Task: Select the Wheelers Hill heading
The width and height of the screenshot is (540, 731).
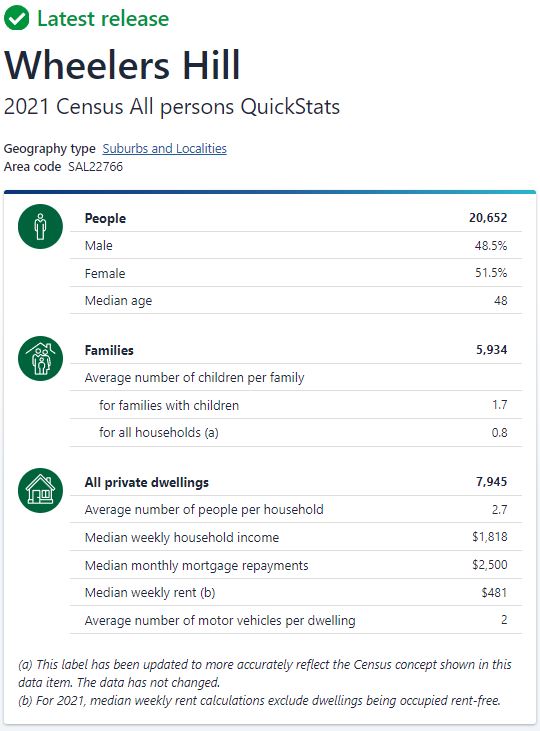Action: coord(122,65)
